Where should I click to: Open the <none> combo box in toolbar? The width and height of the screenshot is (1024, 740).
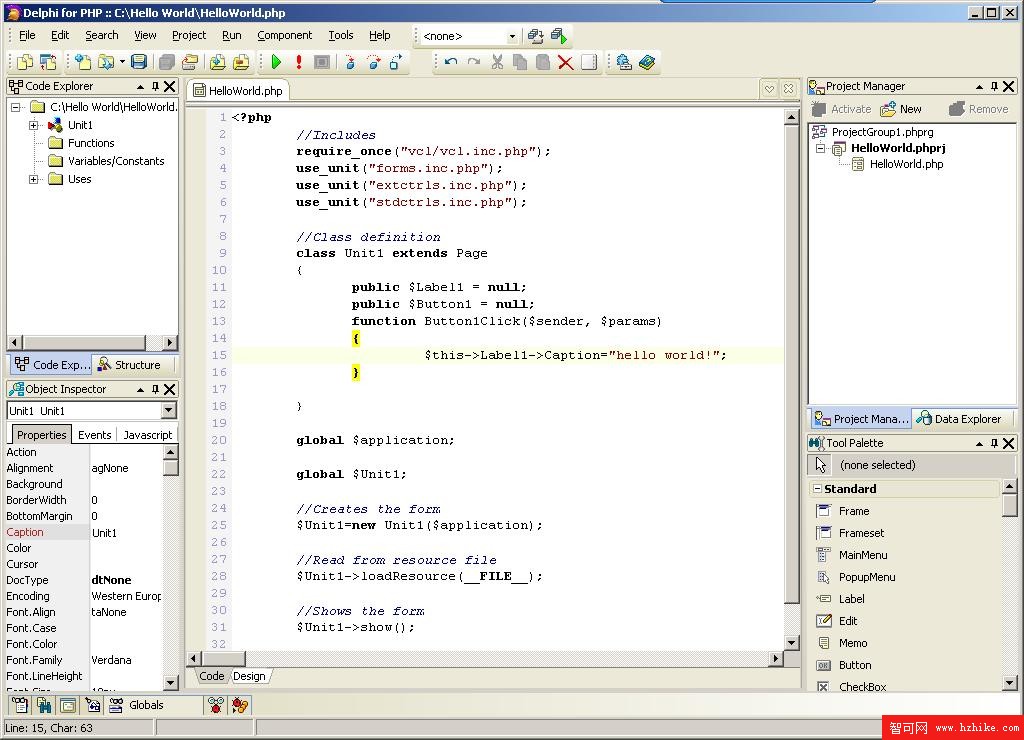click(x=512, y=36)
